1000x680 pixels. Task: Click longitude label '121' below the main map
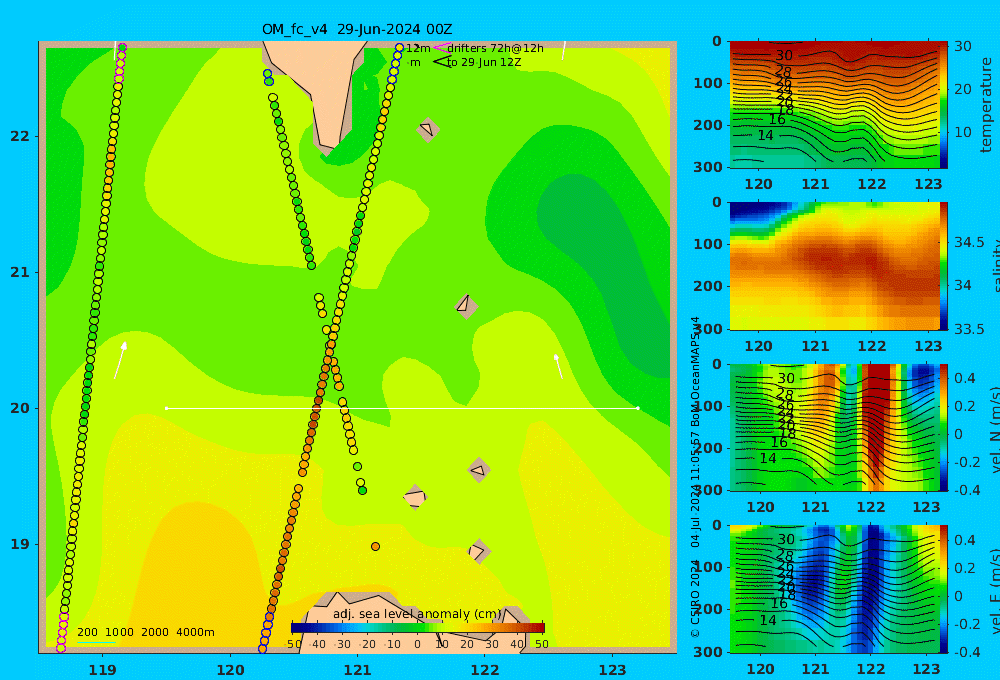358,670
